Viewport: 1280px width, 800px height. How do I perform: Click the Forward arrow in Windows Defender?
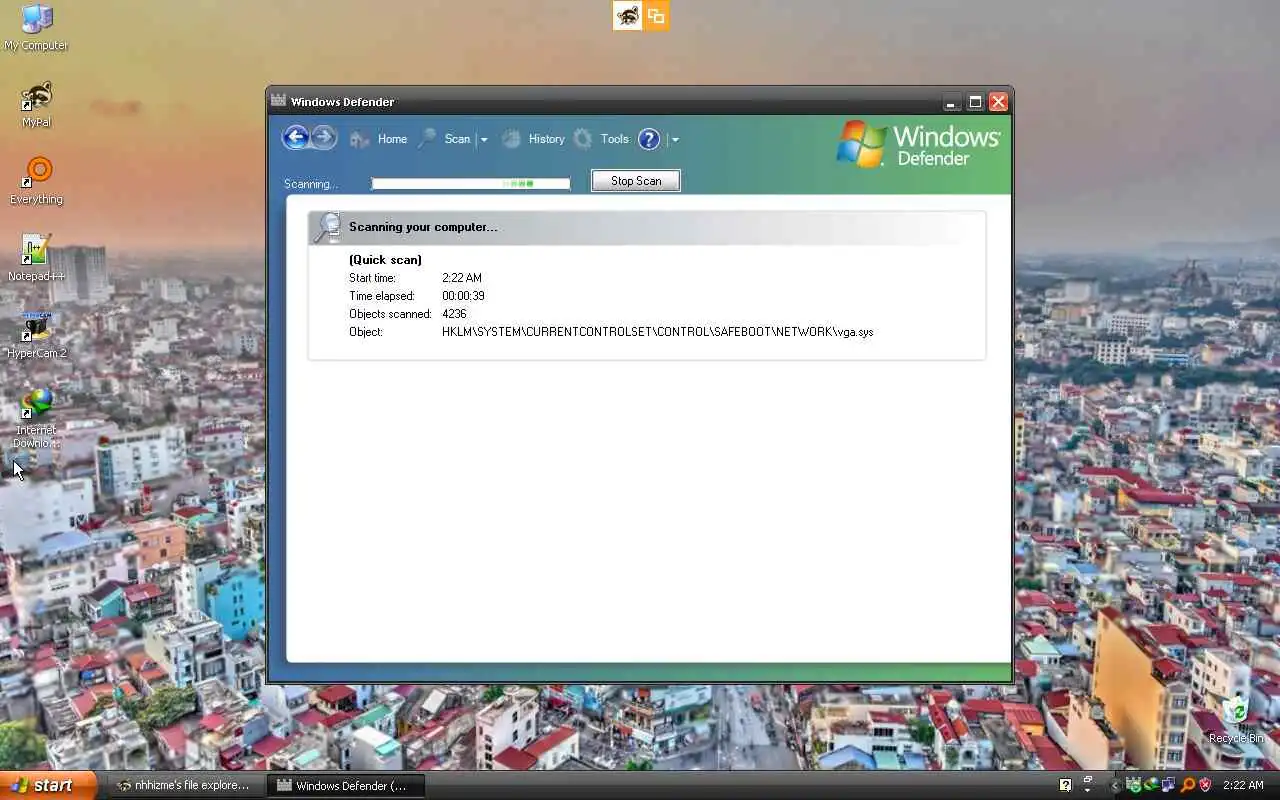click(x=324, y=138)
